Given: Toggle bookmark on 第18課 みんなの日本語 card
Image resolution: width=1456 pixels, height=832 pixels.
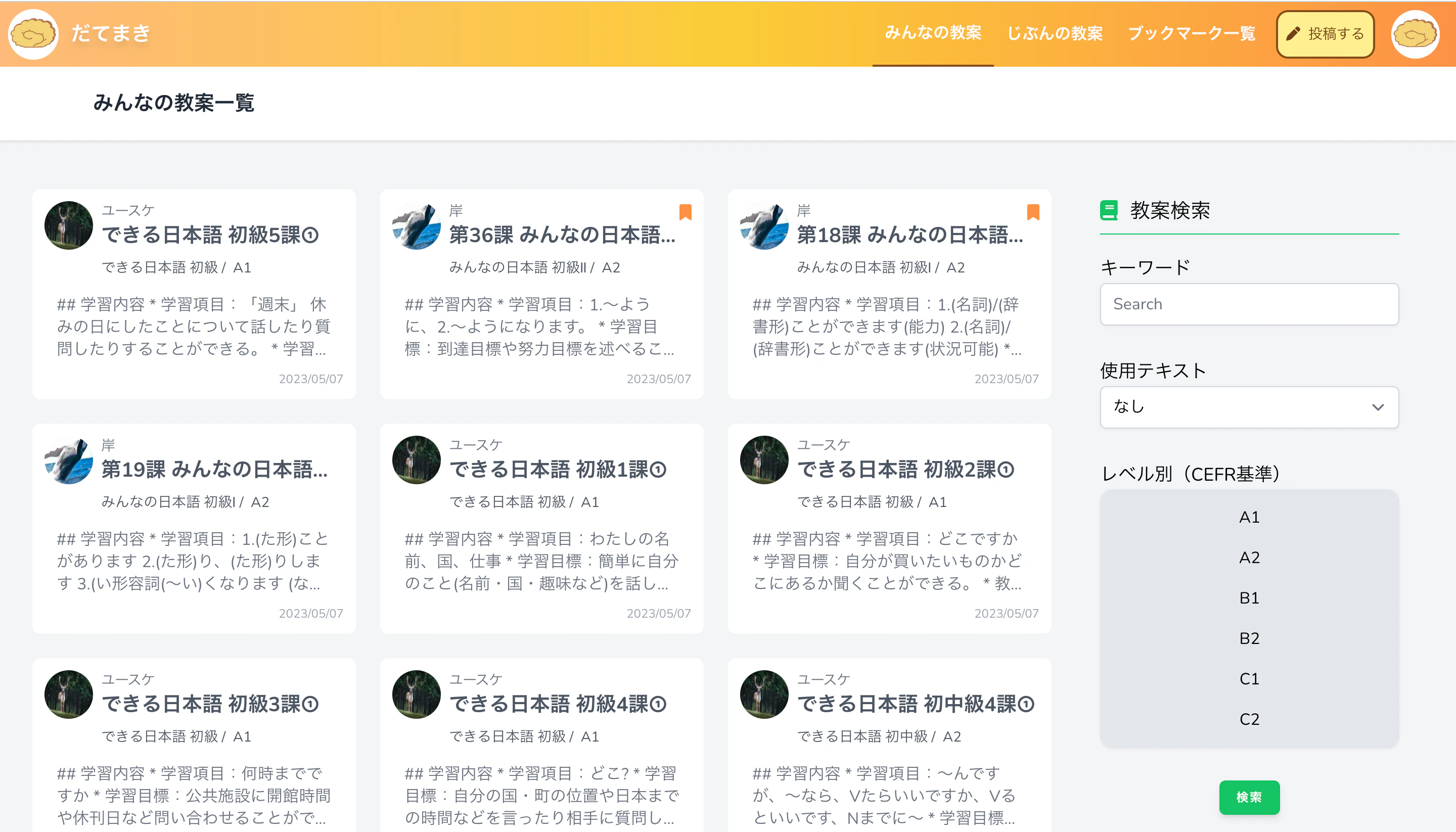Looking at the screenshot, I should pyautogui.click(x=1033, y=212).
